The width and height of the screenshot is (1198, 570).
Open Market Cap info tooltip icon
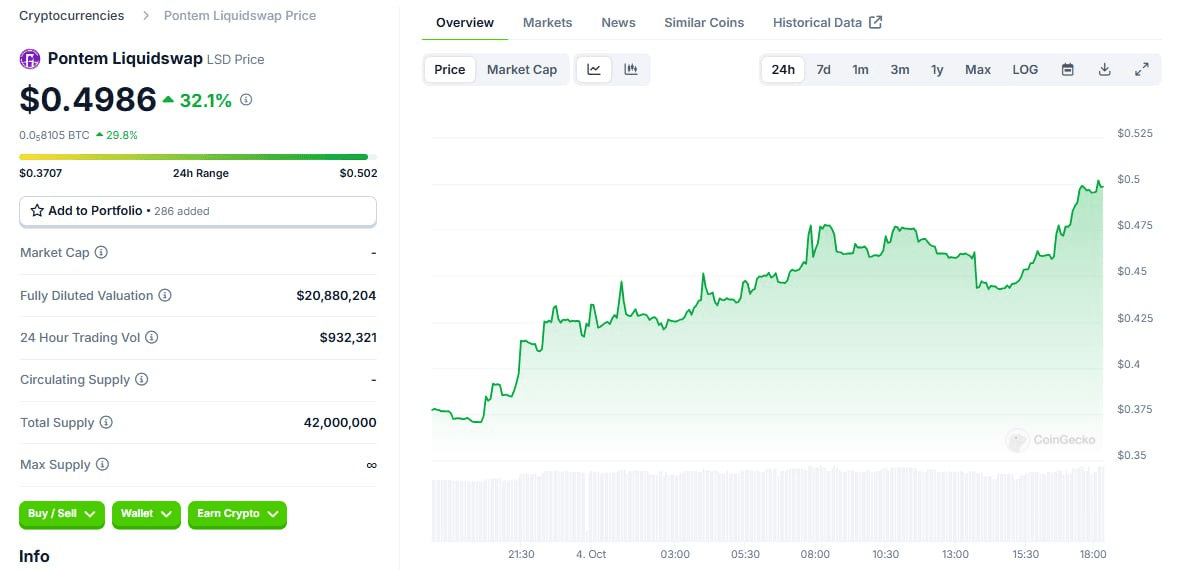[x=101, y=252]
